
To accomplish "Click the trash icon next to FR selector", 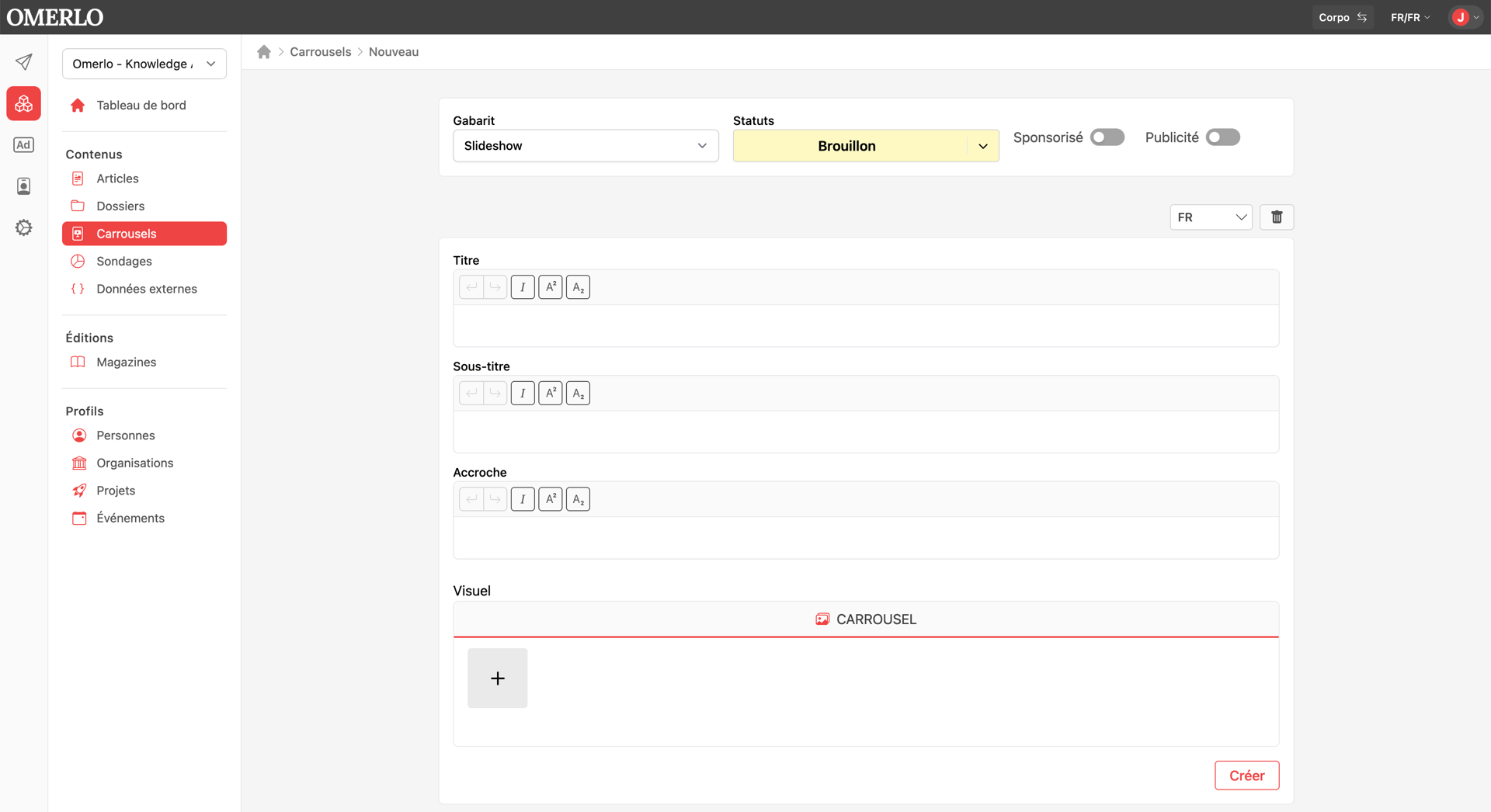I will pyautogui.click(x=1277, y=217).
